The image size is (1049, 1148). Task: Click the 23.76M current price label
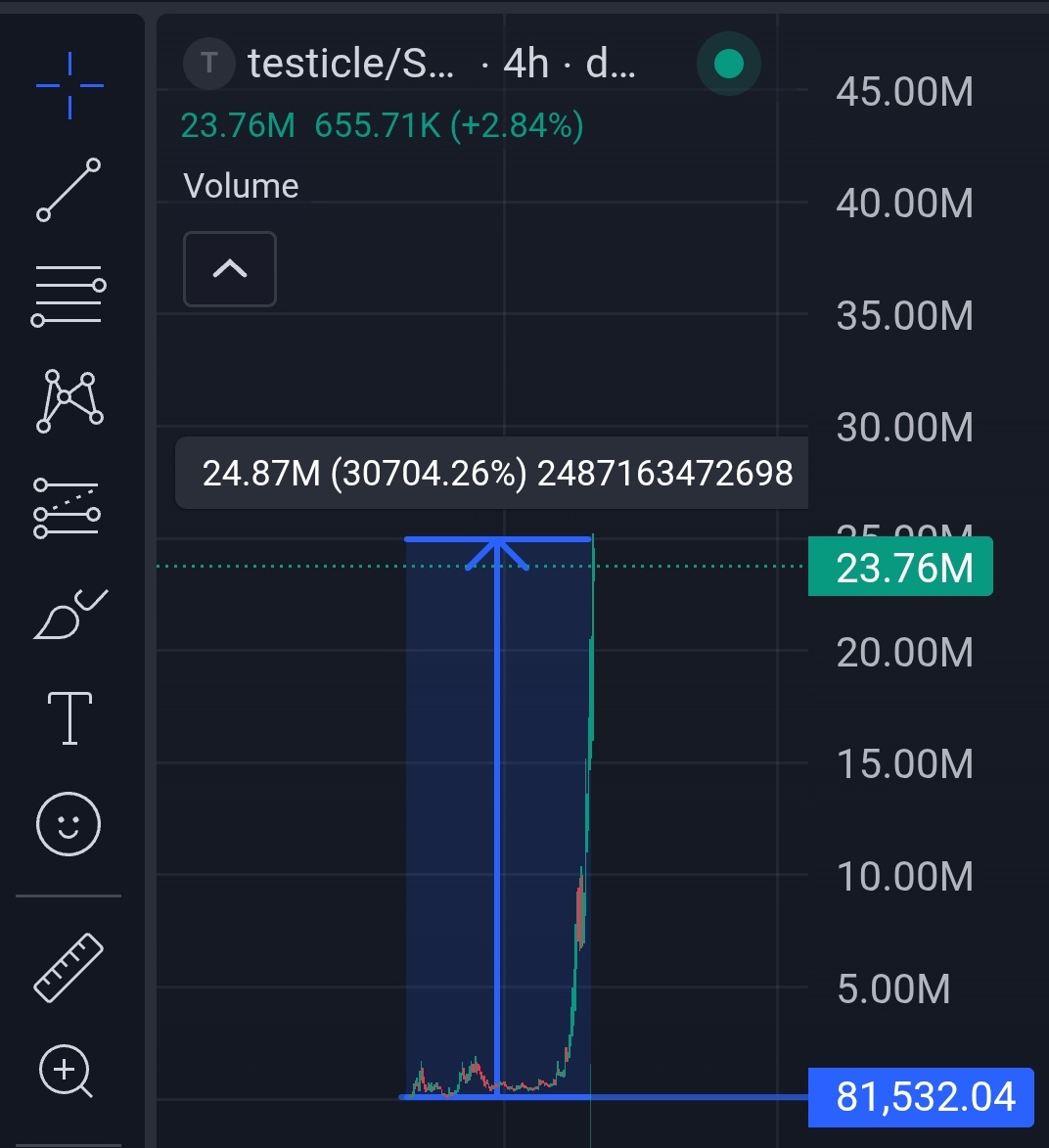[x=900, y=567]
